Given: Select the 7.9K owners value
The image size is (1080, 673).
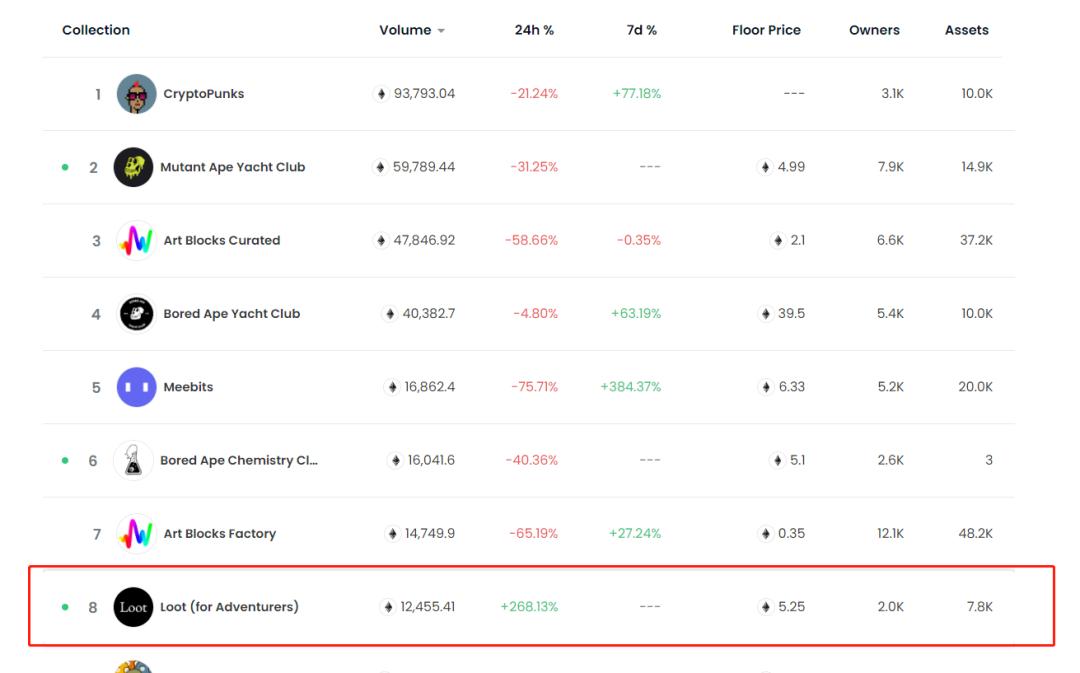Looking at the screenshot, I should (x=891, y=167).
